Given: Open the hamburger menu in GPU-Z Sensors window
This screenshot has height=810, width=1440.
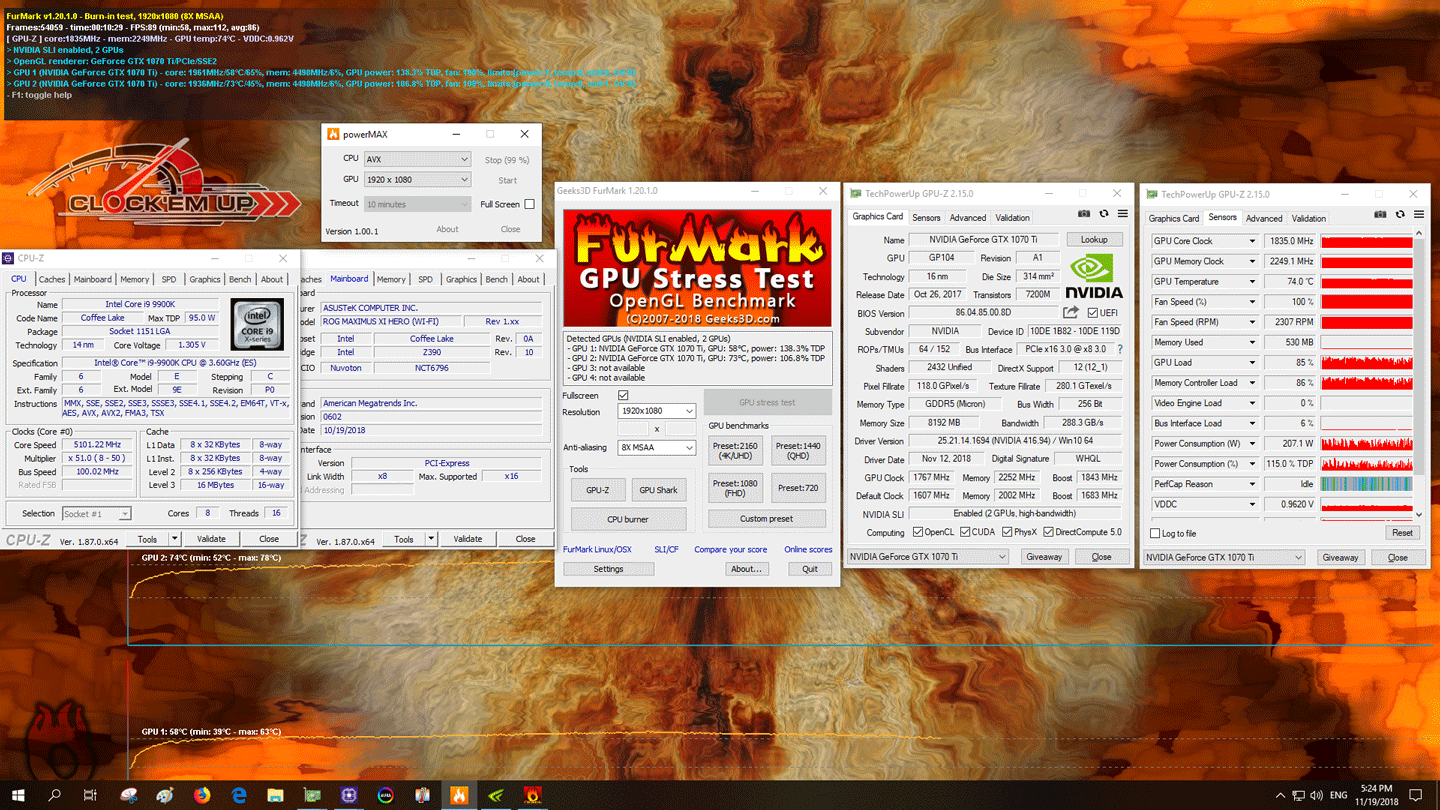Looking at the screenshot, I should 1419,215.
